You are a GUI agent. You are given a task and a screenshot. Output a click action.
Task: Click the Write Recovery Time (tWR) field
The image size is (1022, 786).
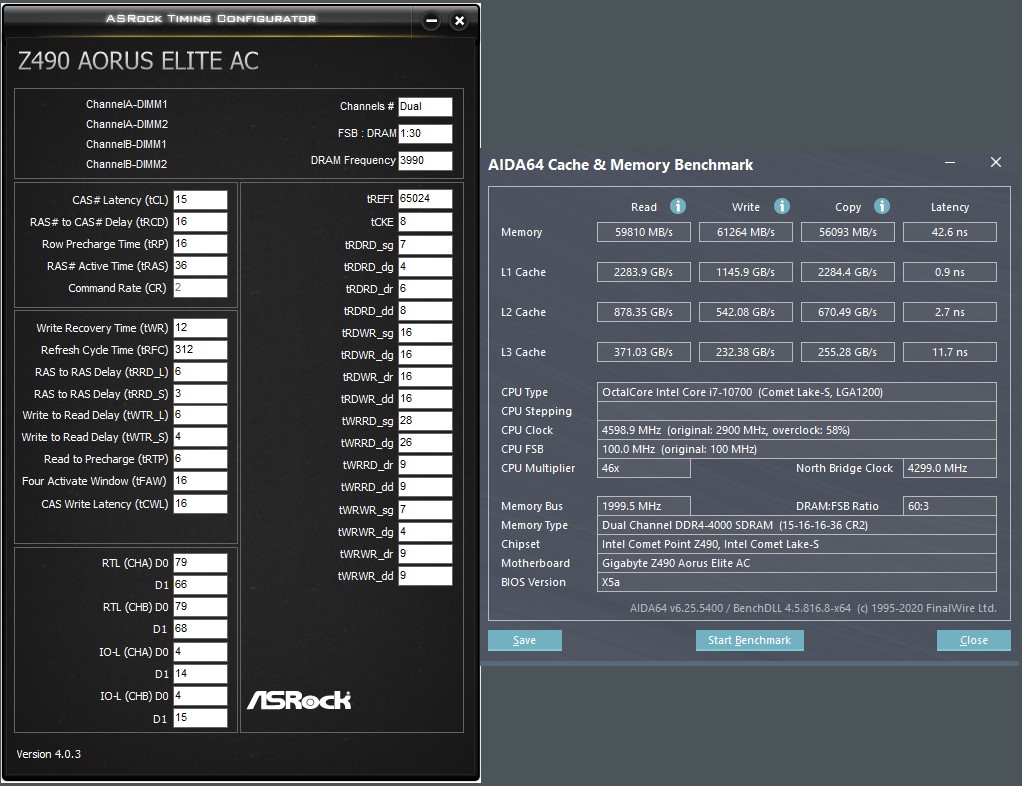click(x=200, y=328)
